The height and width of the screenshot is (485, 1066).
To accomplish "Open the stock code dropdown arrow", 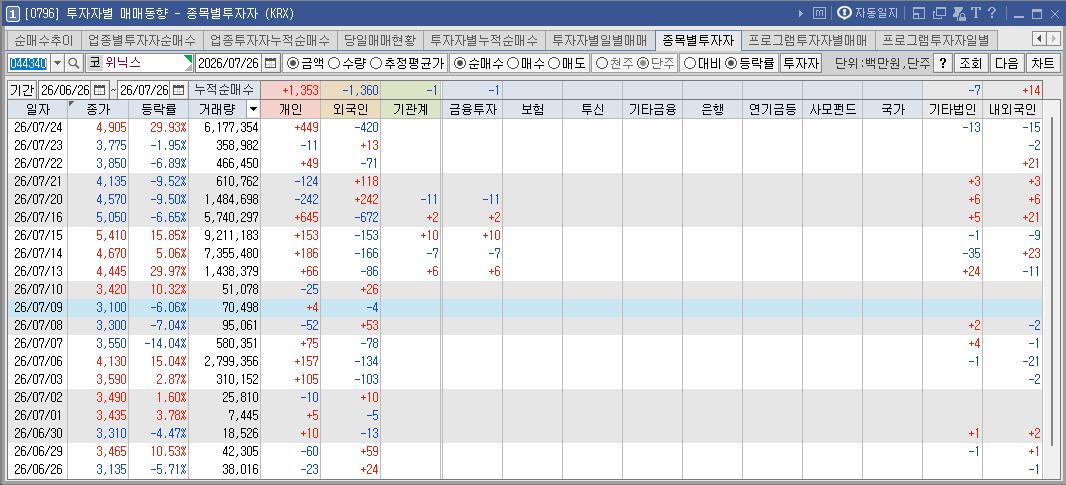I will pos(57,63).
